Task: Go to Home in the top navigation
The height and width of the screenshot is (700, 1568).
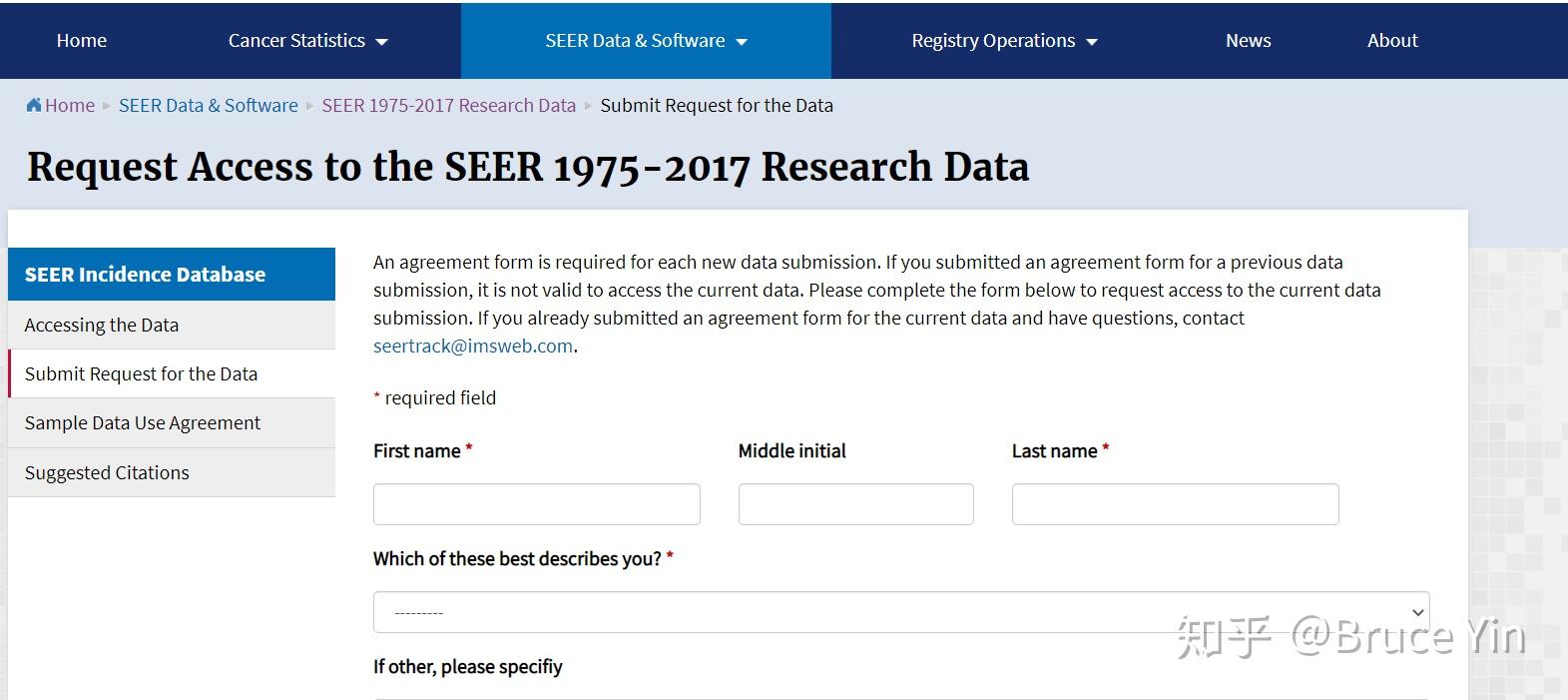Action: tap(81, 41)
